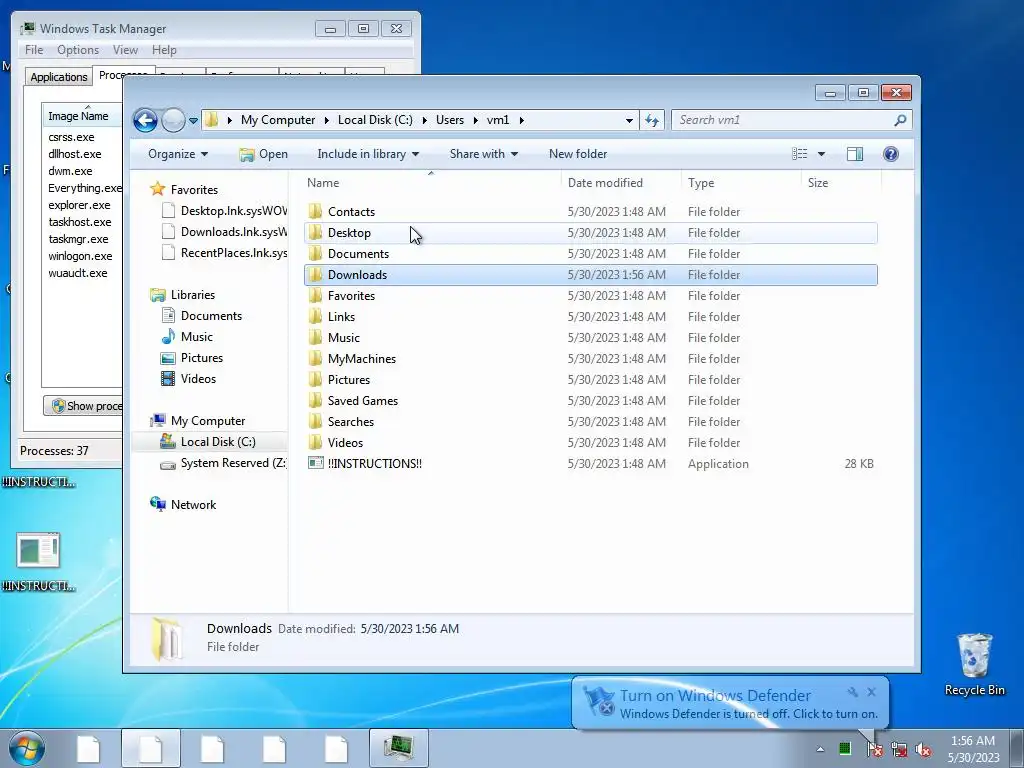
Task: Switch to Task Manager Applications tab
Action: point(59,77)
